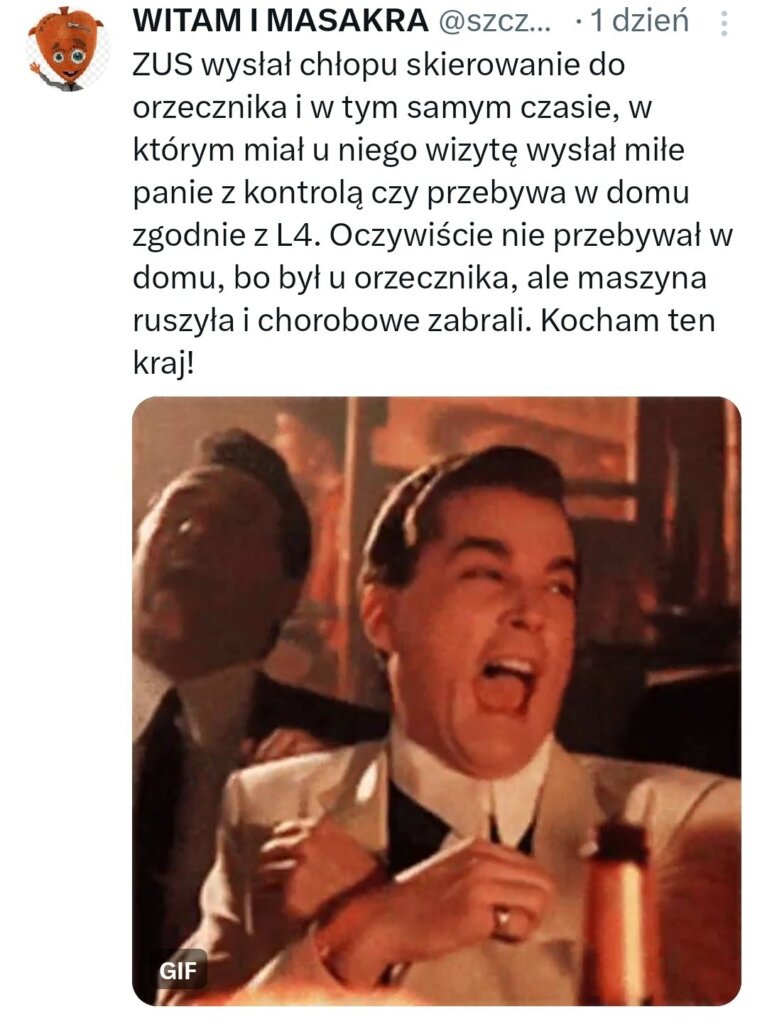Viewport: 767px width, 1024px height.
Task: Play the laughing men GIF
Action: 436,701
